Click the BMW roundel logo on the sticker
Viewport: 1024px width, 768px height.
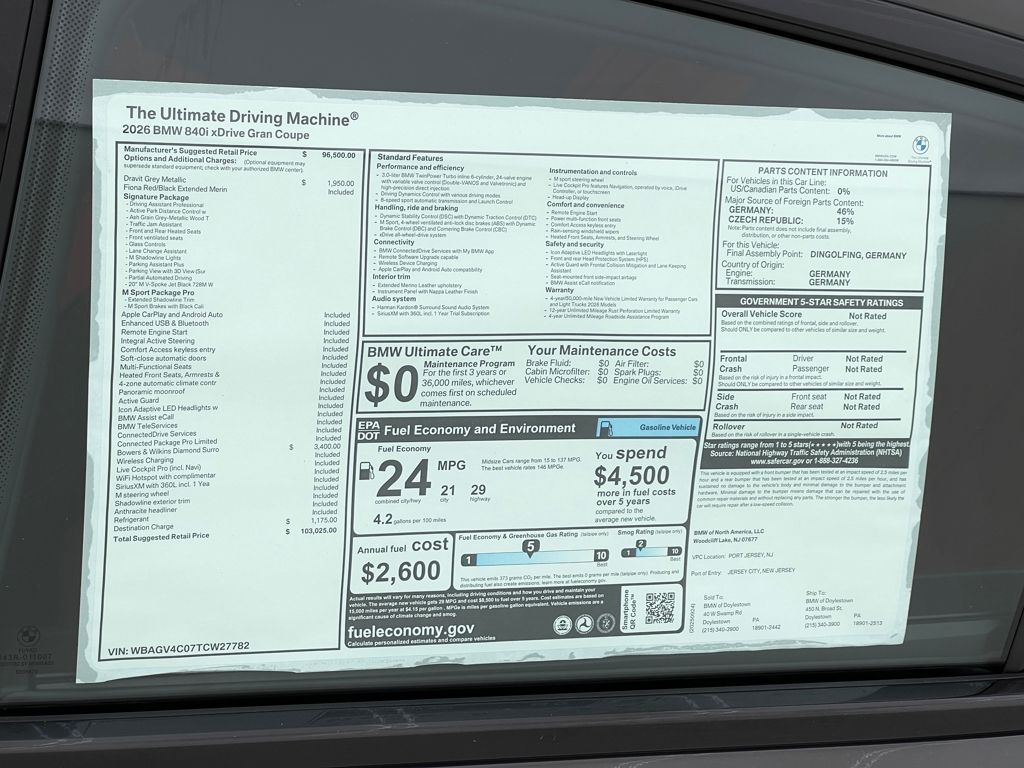[920, 145]
